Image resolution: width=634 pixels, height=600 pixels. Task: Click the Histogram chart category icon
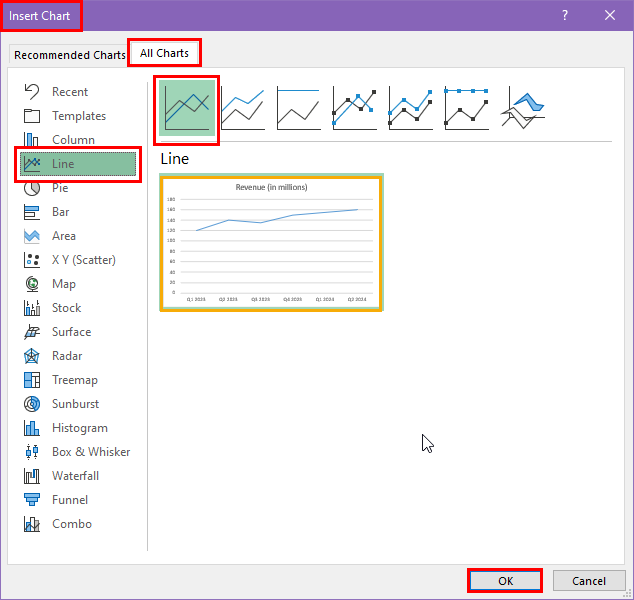click(x=32, y=428)
